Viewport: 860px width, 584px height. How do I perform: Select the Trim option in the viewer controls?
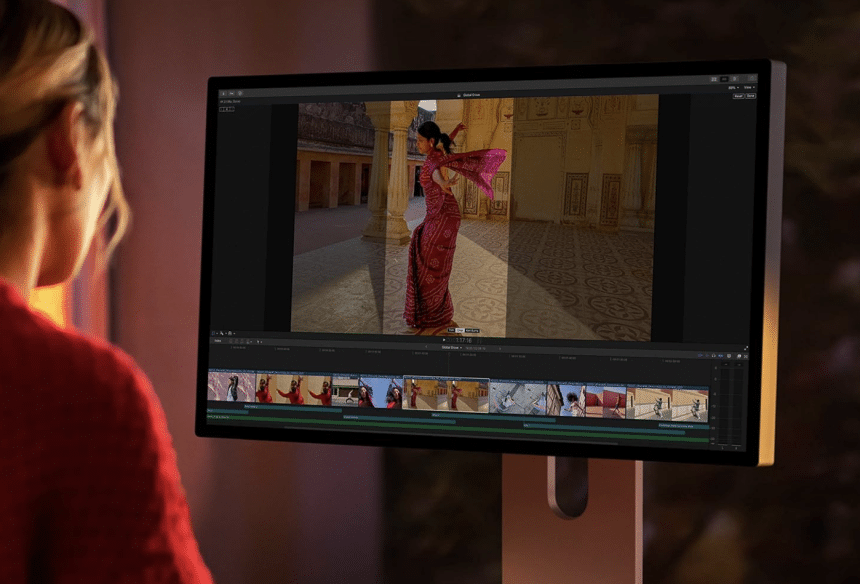(451, 329)
